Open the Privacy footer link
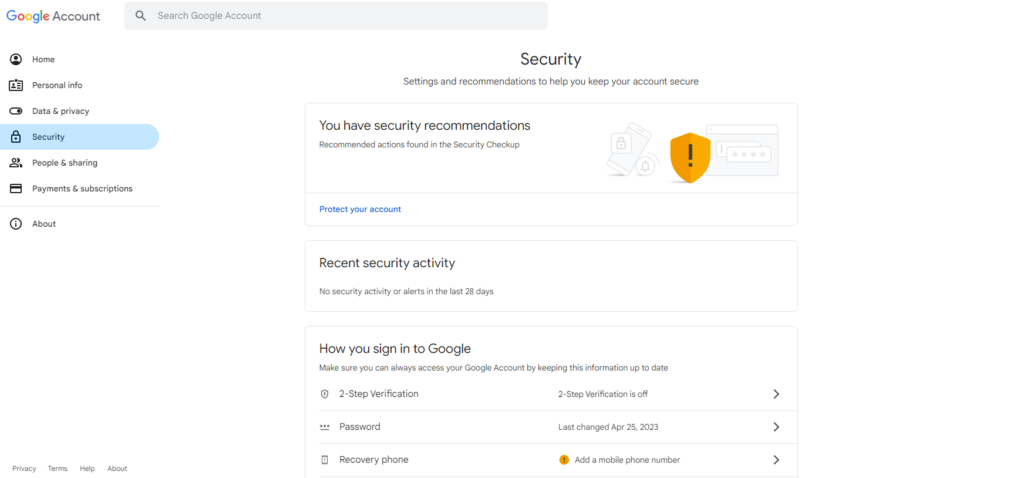Image resolution: width=1024 pixels, height=478 pixels. 24,468
